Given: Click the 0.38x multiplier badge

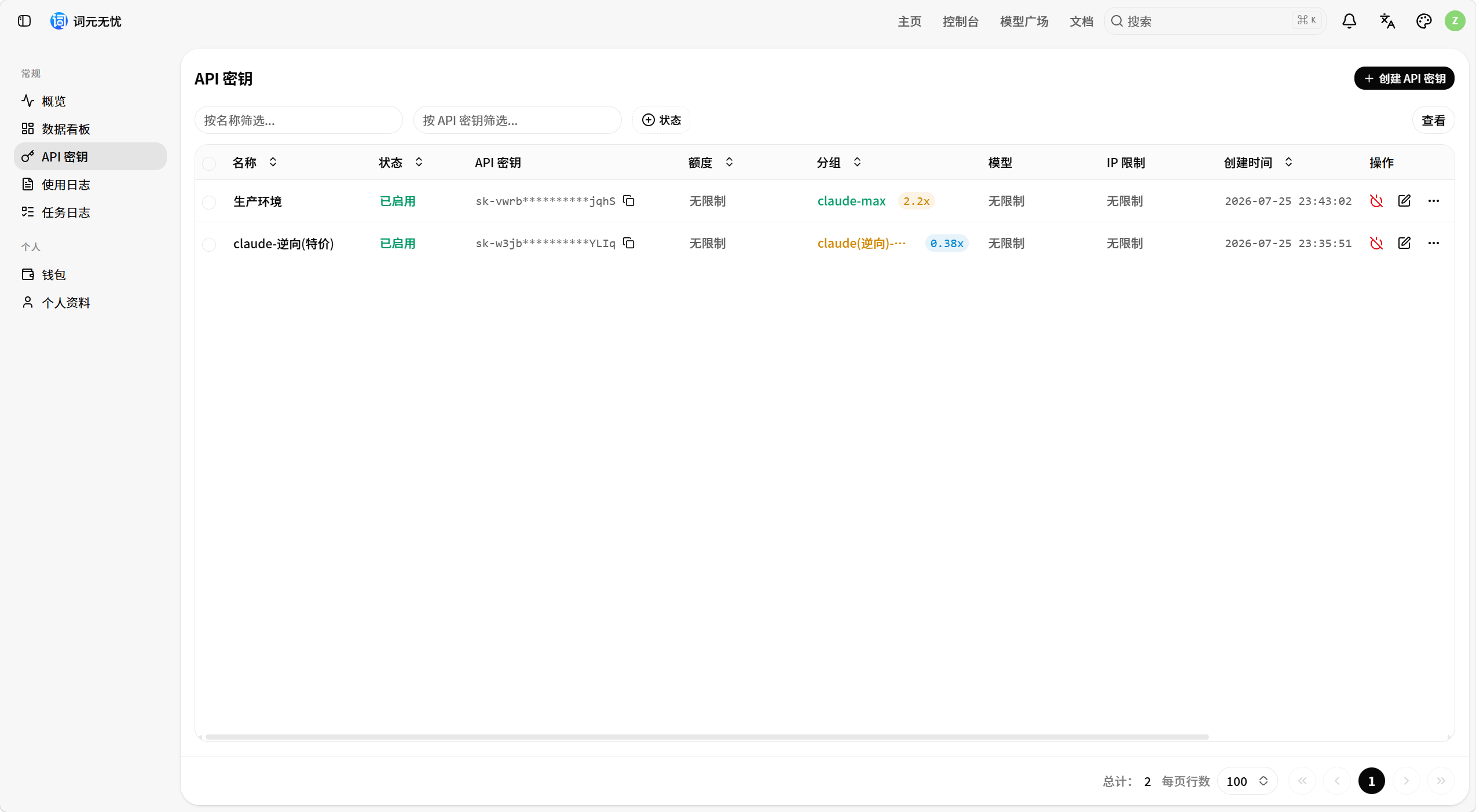Looking at the screenshot, I should (946, 243).
